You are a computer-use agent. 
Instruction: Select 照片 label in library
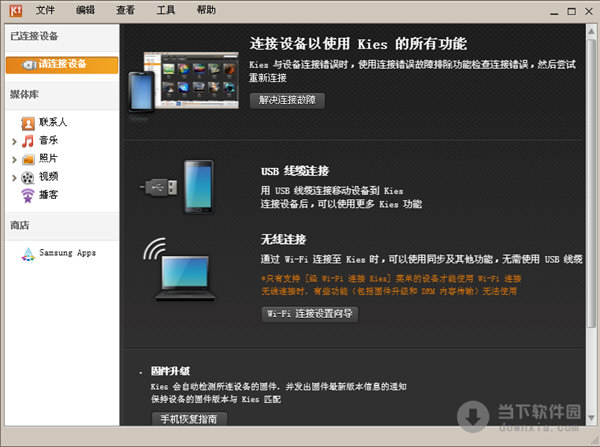48,158
